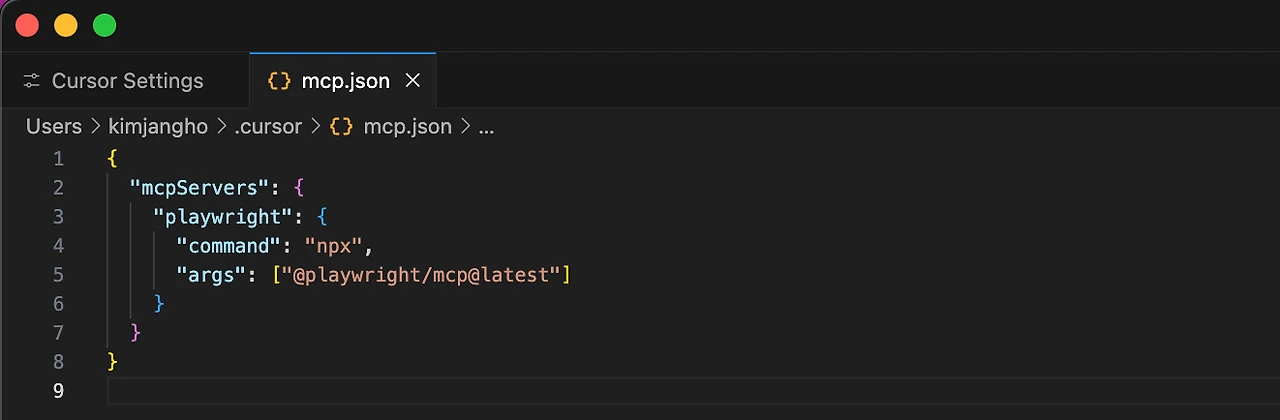
Task: Select line number 5 in the gutter
Action: pos(58,274)
